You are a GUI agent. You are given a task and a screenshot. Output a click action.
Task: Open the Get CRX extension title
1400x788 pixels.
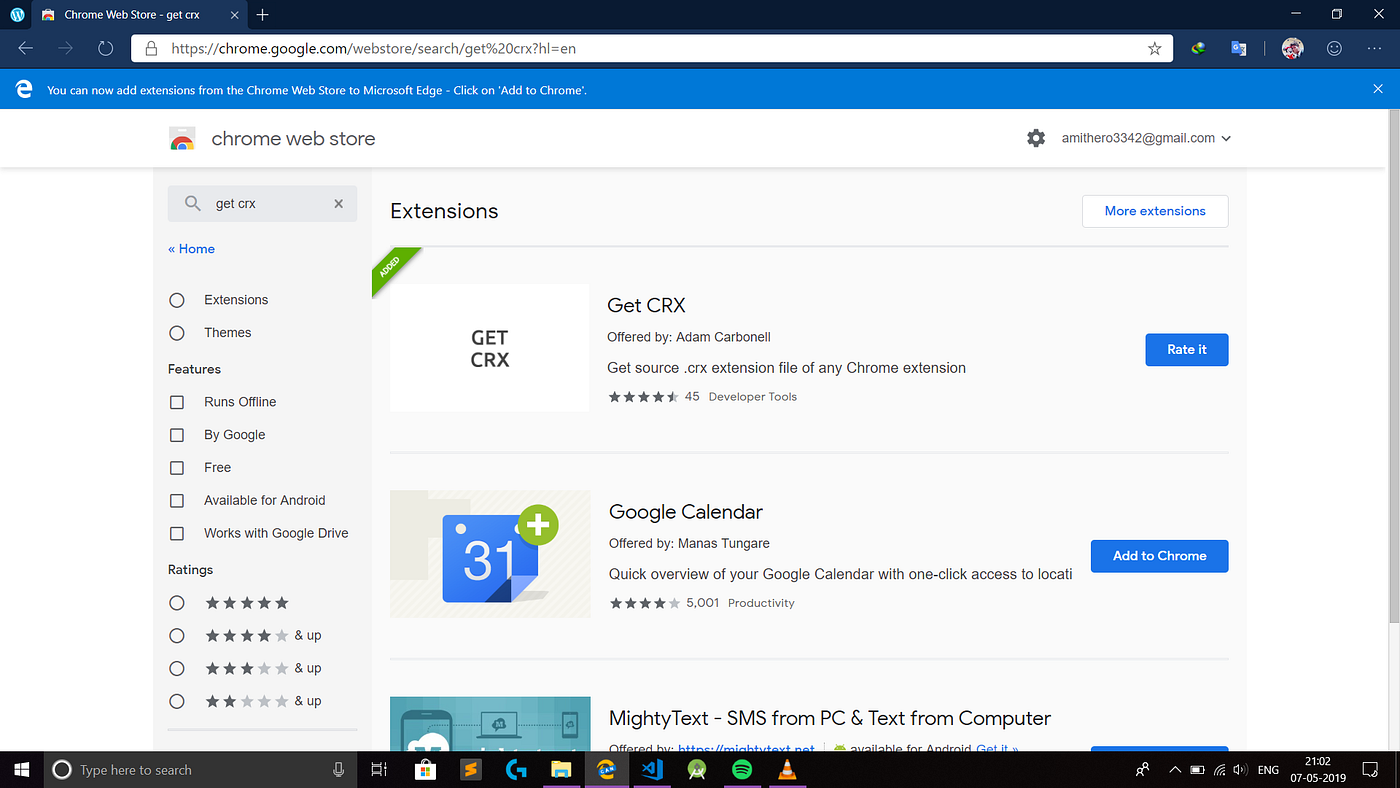coord(646,305)
